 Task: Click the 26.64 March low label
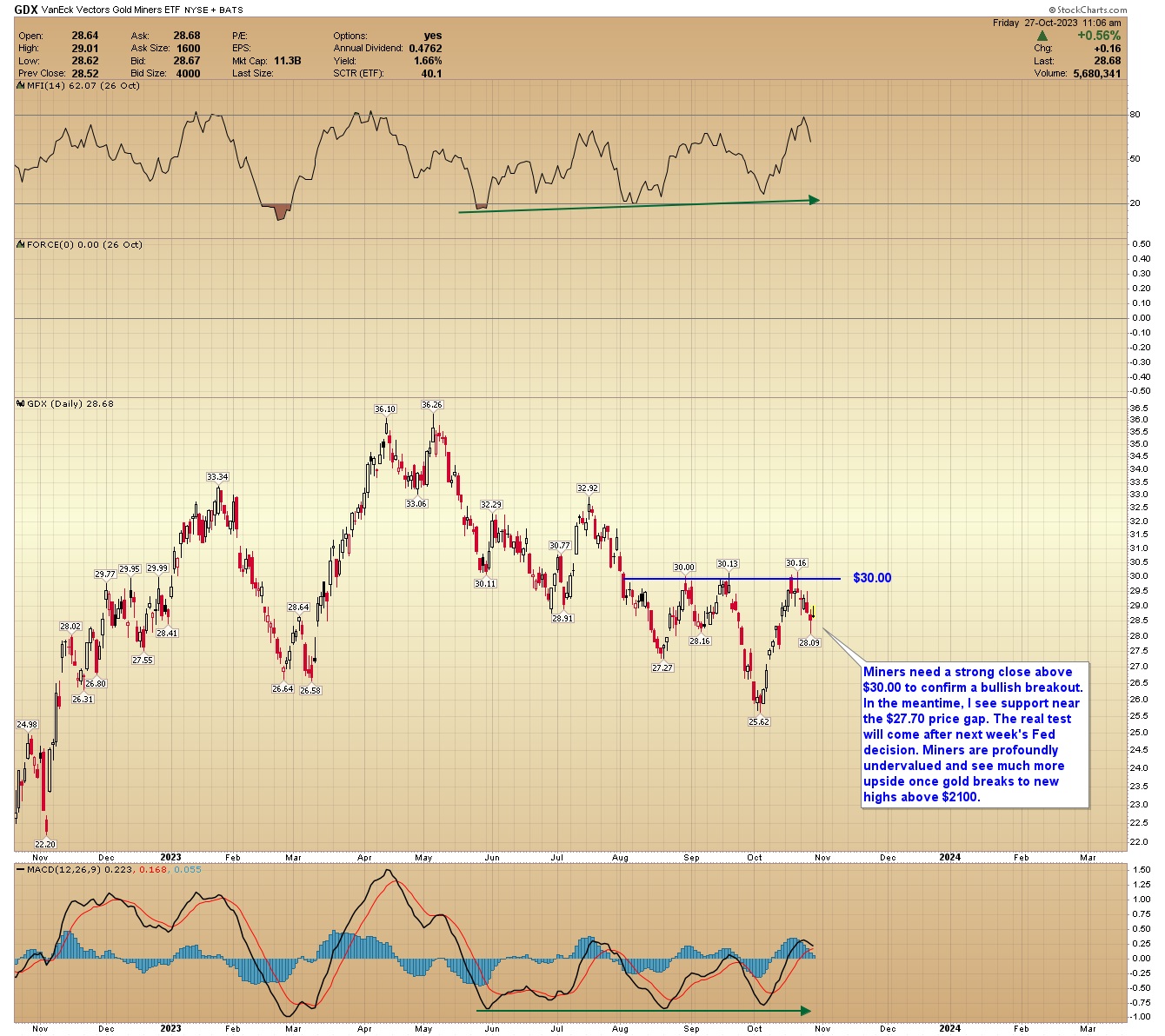tap(283, 689)
